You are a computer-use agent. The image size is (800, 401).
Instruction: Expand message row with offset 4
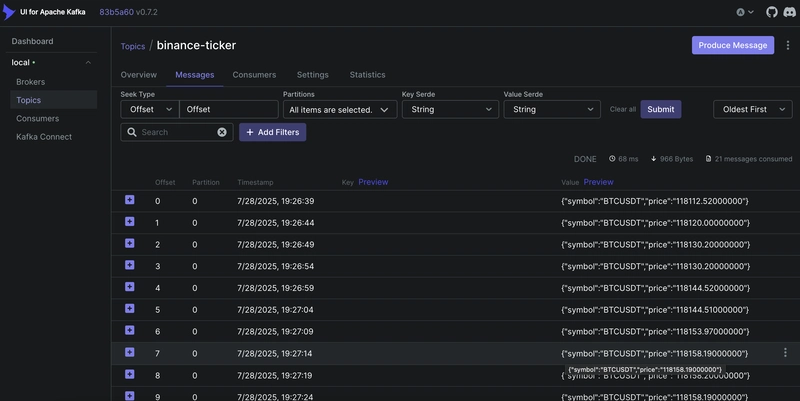click(x=130, y=287)
